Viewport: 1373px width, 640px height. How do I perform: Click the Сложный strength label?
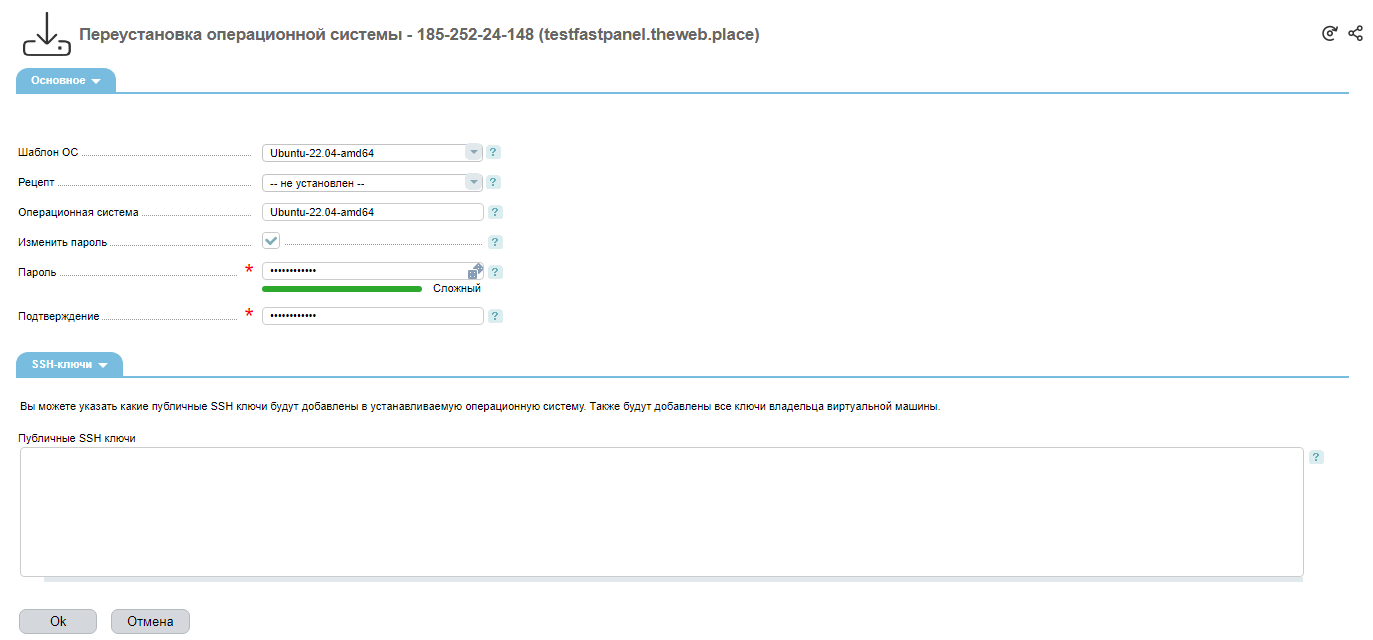pos(457,288)
